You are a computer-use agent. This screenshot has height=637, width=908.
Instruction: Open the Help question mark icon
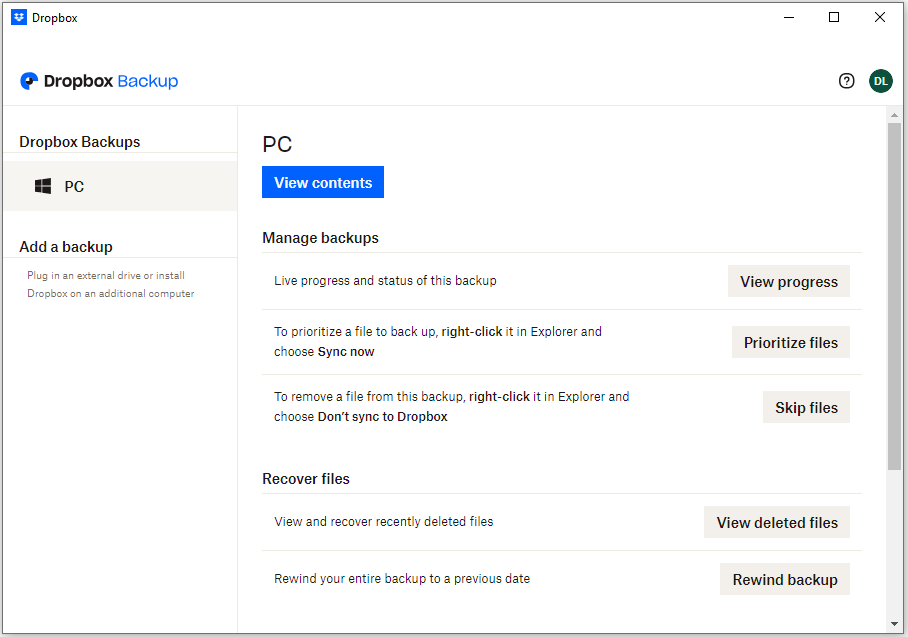tap(846, 81)
